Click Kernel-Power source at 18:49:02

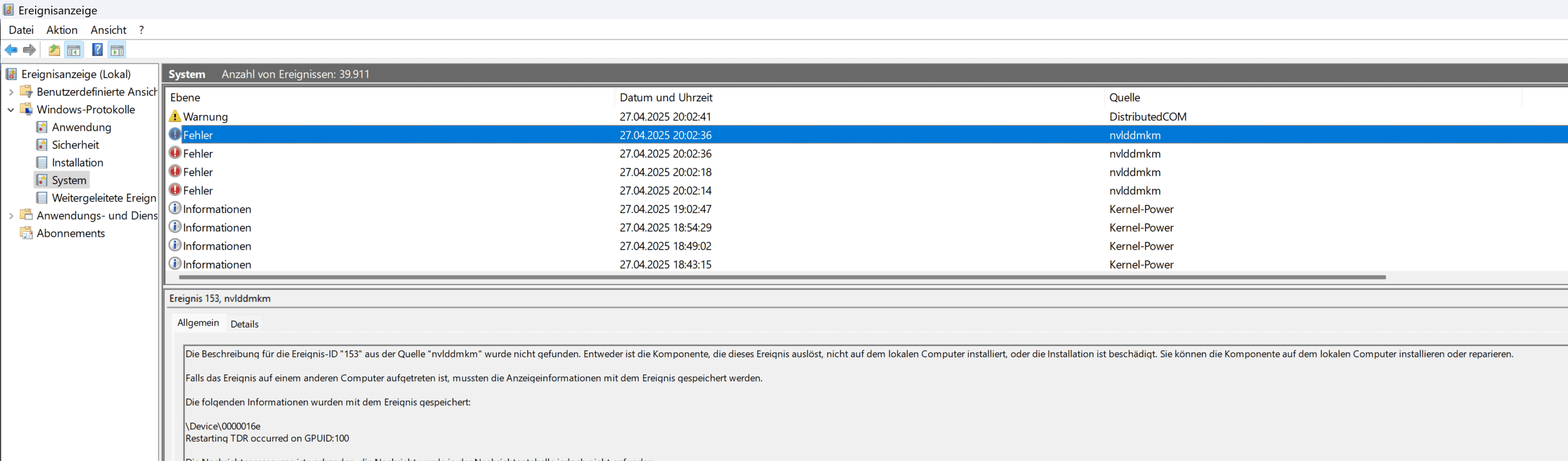(x=1141, y=246)
